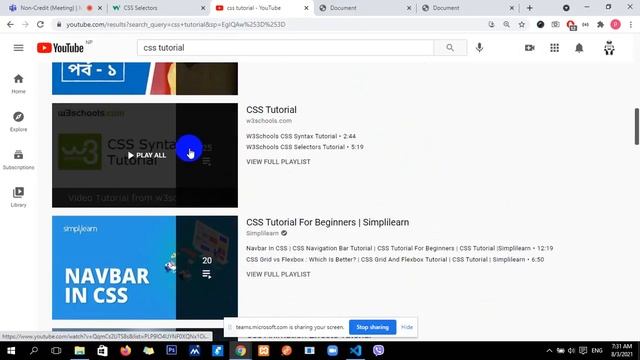Click the YouTube search input field
Viewport: 640px width, 360px height.
pyautogui.click(x=285, y=48)
